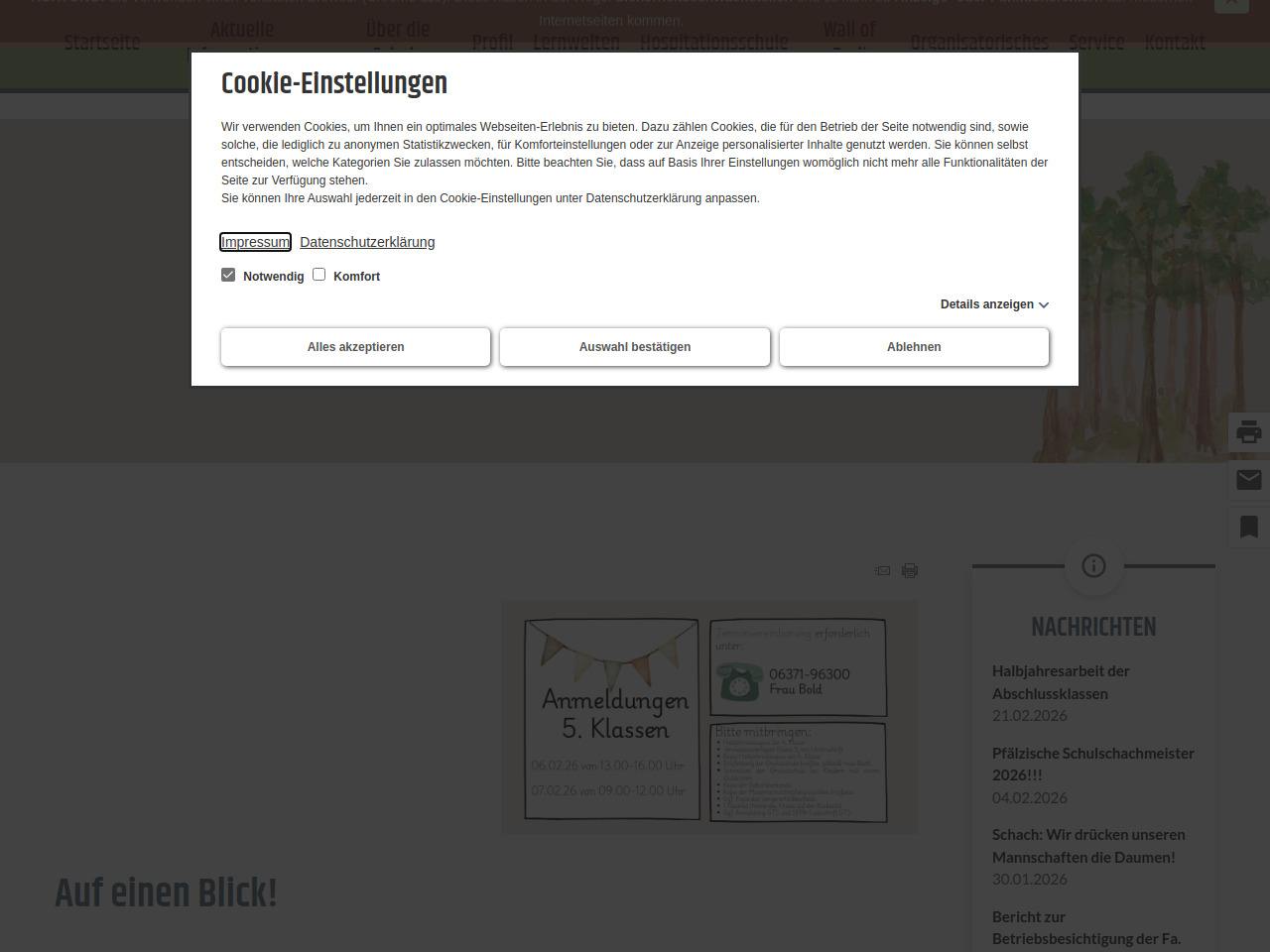This screenshot has height=952, width=1270.
Task: Open the Datenschutzerklärung link
Action: click(x=367, y=242)
